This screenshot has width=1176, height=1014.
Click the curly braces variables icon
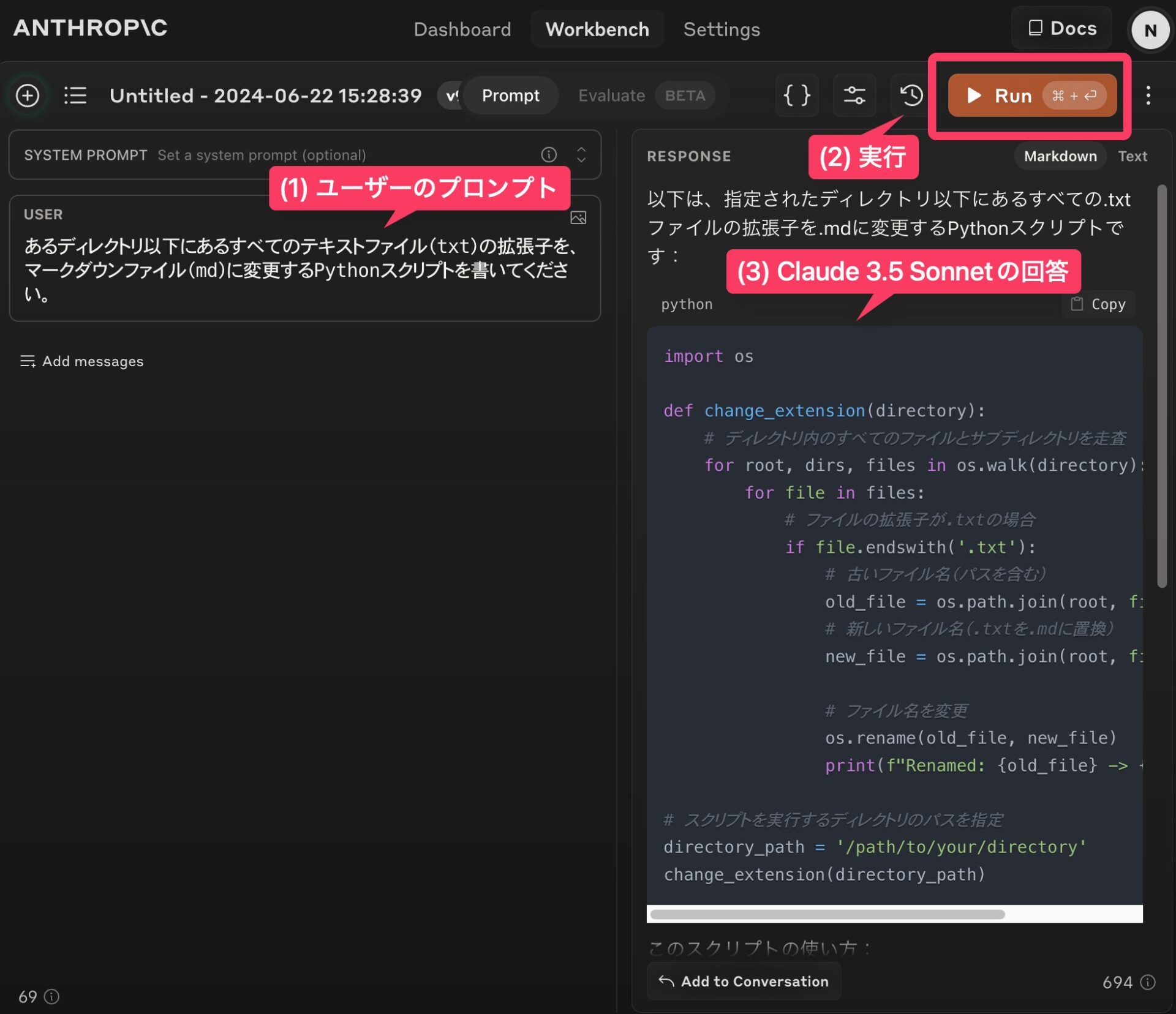coord(797,96)
